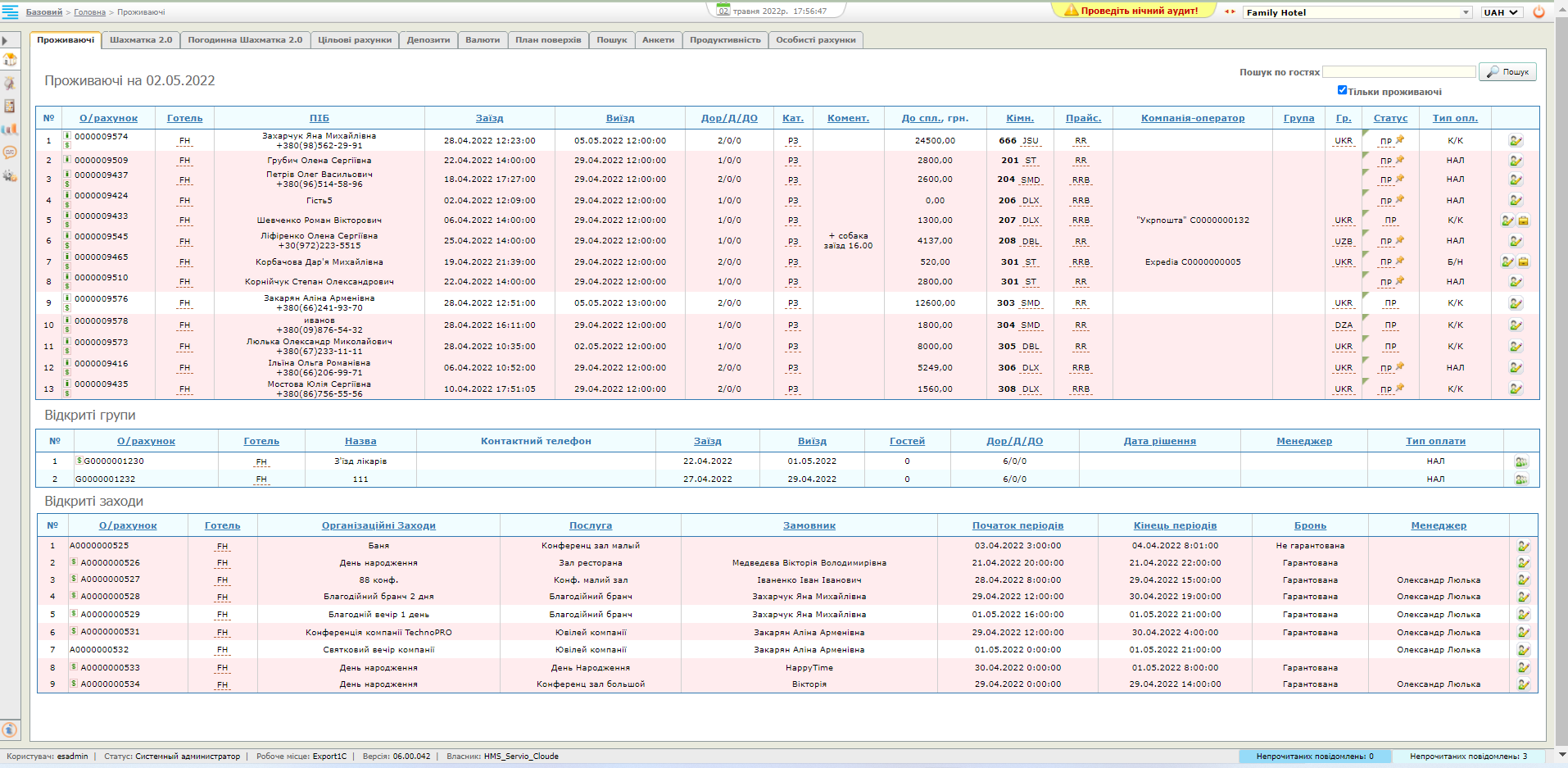Click briefcase icon in Укрпошта company row
This screenshot has height=768, width=1568.
1523,220
